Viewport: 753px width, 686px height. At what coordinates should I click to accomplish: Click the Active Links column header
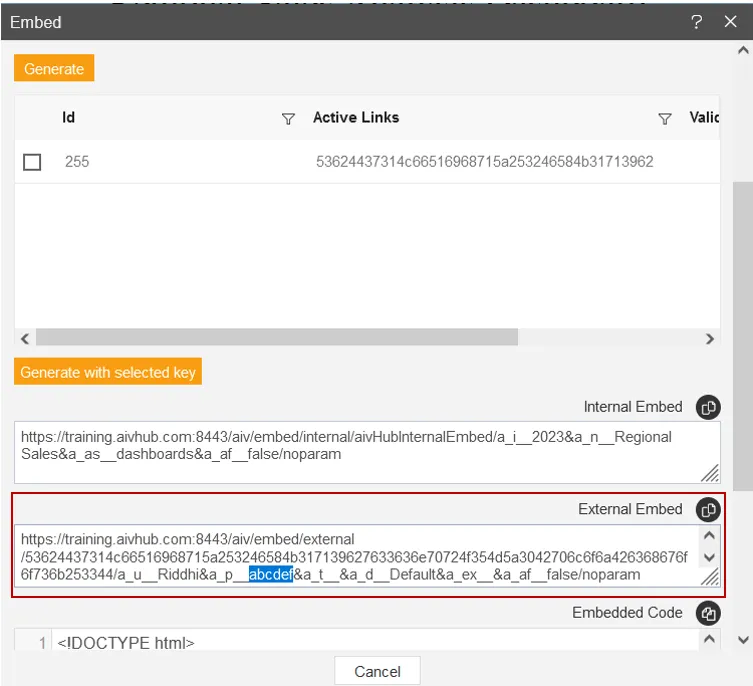(x=356, y=117)
